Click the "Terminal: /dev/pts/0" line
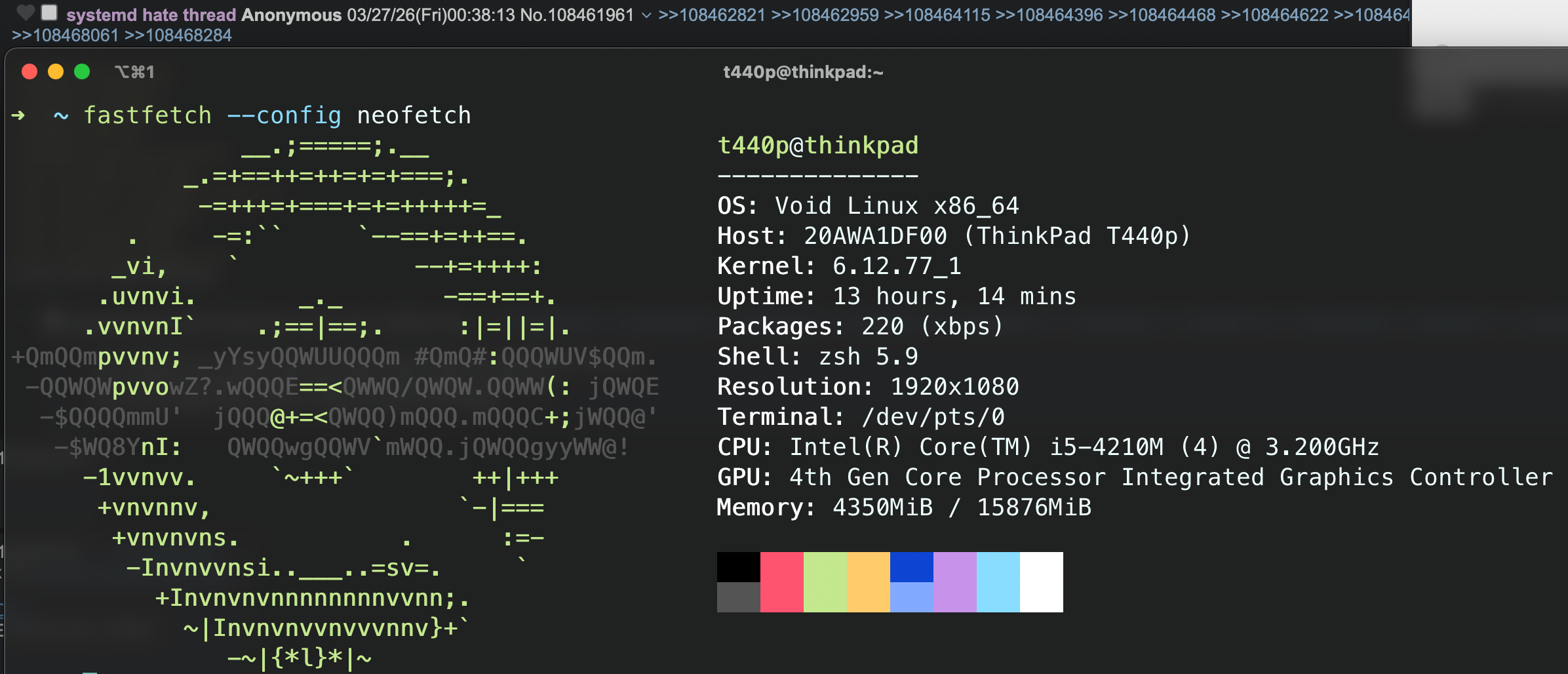The width and height of the screenshot is (1568, 674). coord(861,417)
